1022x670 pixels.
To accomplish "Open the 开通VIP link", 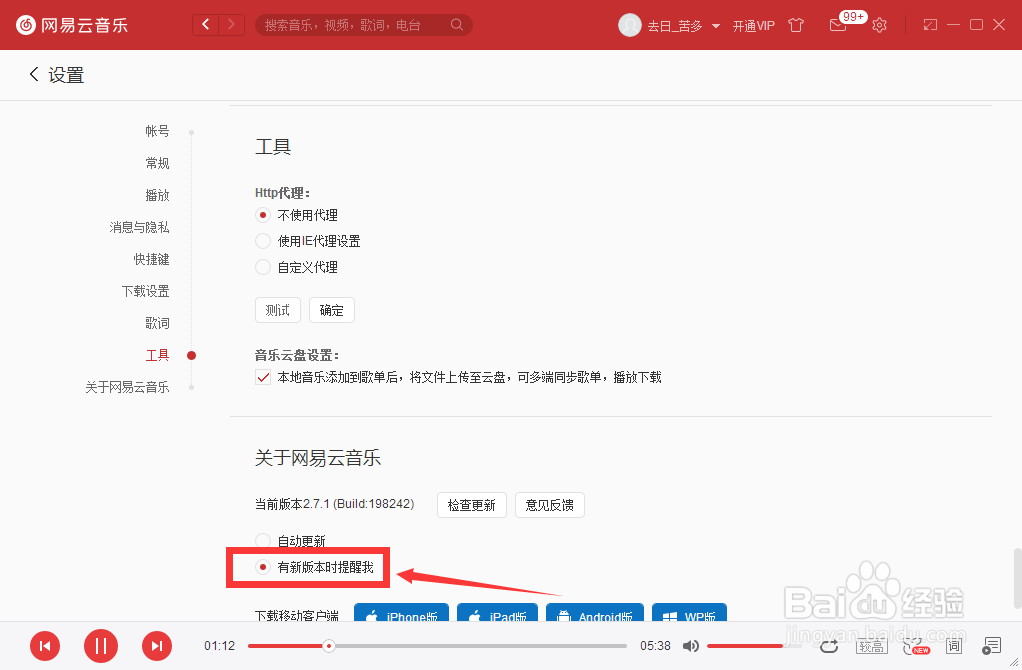I will point(753,25).
